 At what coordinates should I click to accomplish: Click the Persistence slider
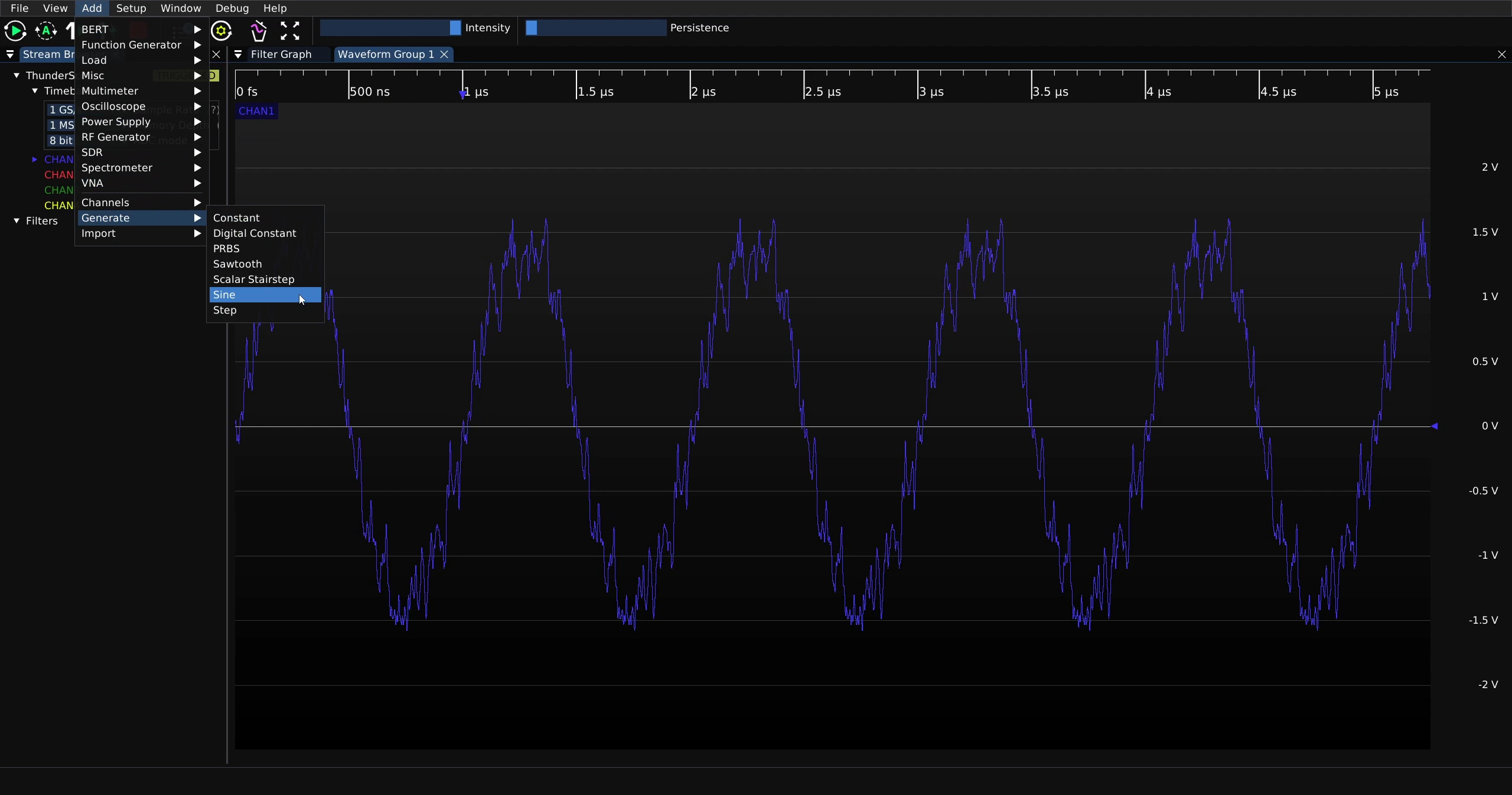click(x=596, y=28)
